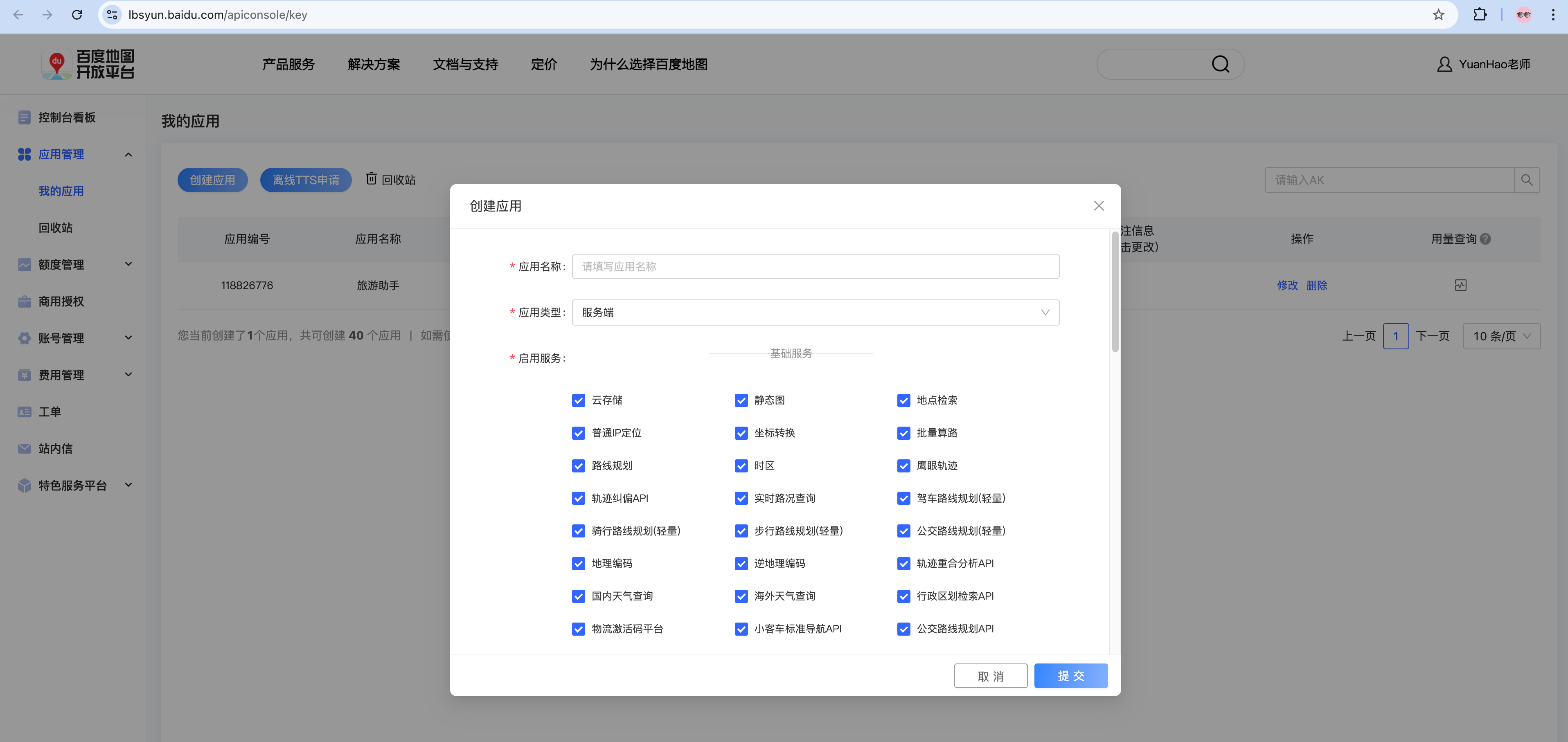The width and height of the screenshot is (1568, 742).
Task: Click the 用量查询 help question icon
Action: tap(1485, 239)
